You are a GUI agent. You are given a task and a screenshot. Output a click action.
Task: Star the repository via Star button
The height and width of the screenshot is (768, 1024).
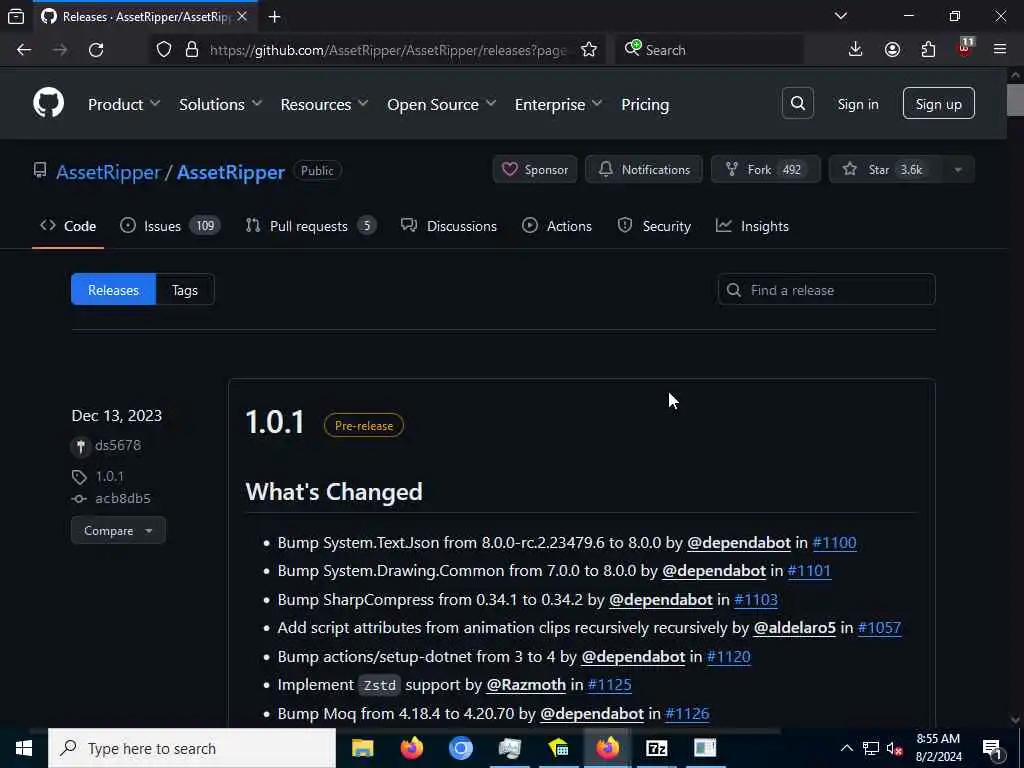point(886,170)
